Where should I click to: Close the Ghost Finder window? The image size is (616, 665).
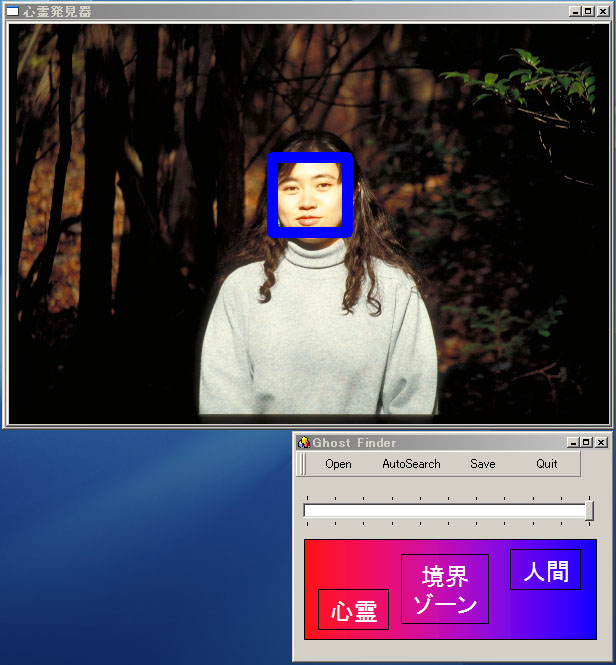point(600,442)
